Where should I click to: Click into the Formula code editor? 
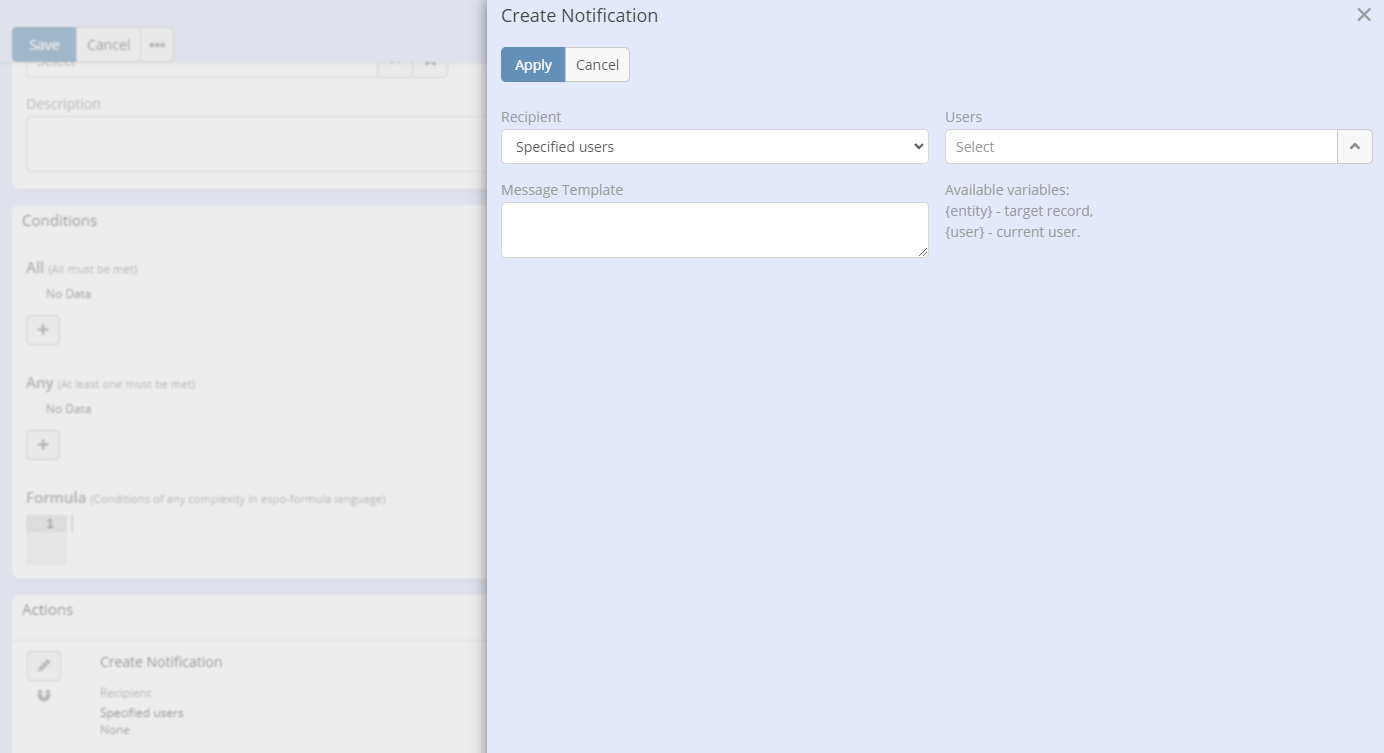click(277, 539)
